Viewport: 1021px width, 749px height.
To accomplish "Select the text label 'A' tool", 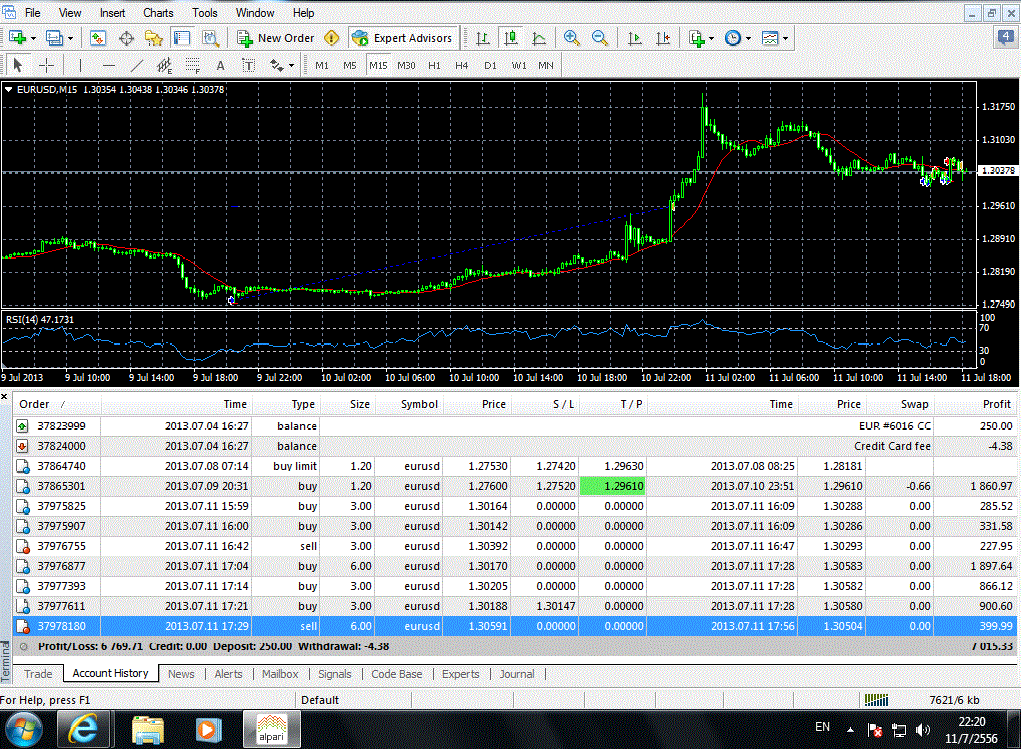I will pos(221,66).
